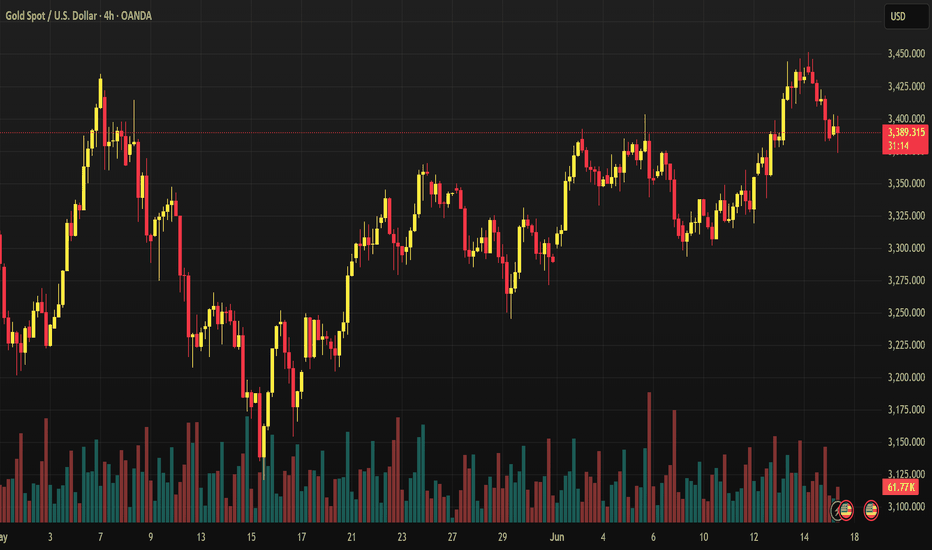The image size is (932, 550).
Task: Click the 3,275.000 price axis label
Action: (906, 280)
